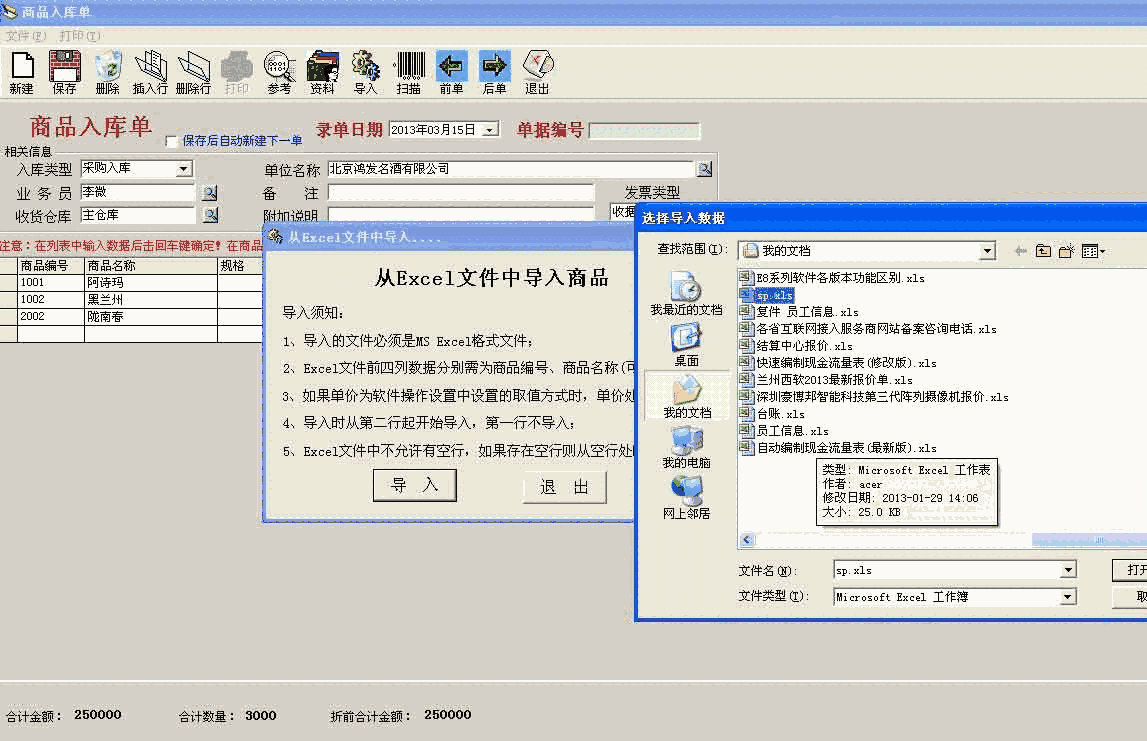
Task: Click the 新建 toolbar icon
Action: tap(22, 70)
